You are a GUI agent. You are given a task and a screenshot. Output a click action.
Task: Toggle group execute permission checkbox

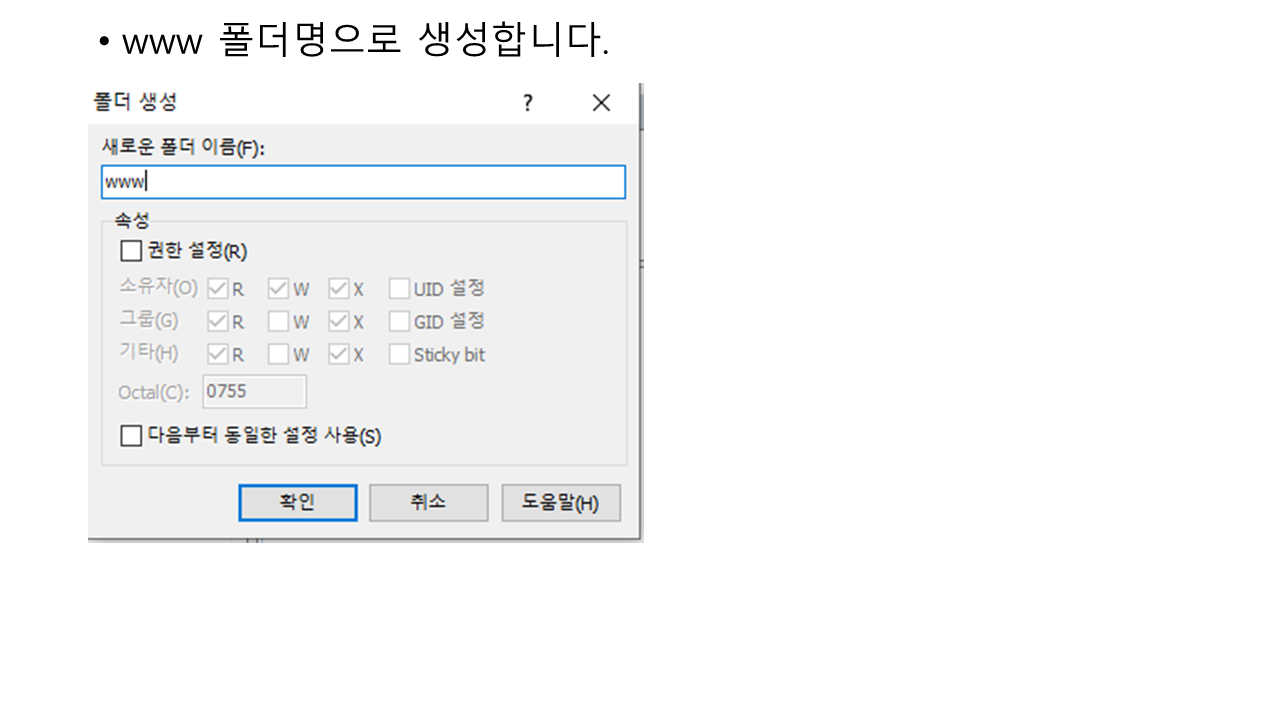pyautogui.click(x=339, y=322)
